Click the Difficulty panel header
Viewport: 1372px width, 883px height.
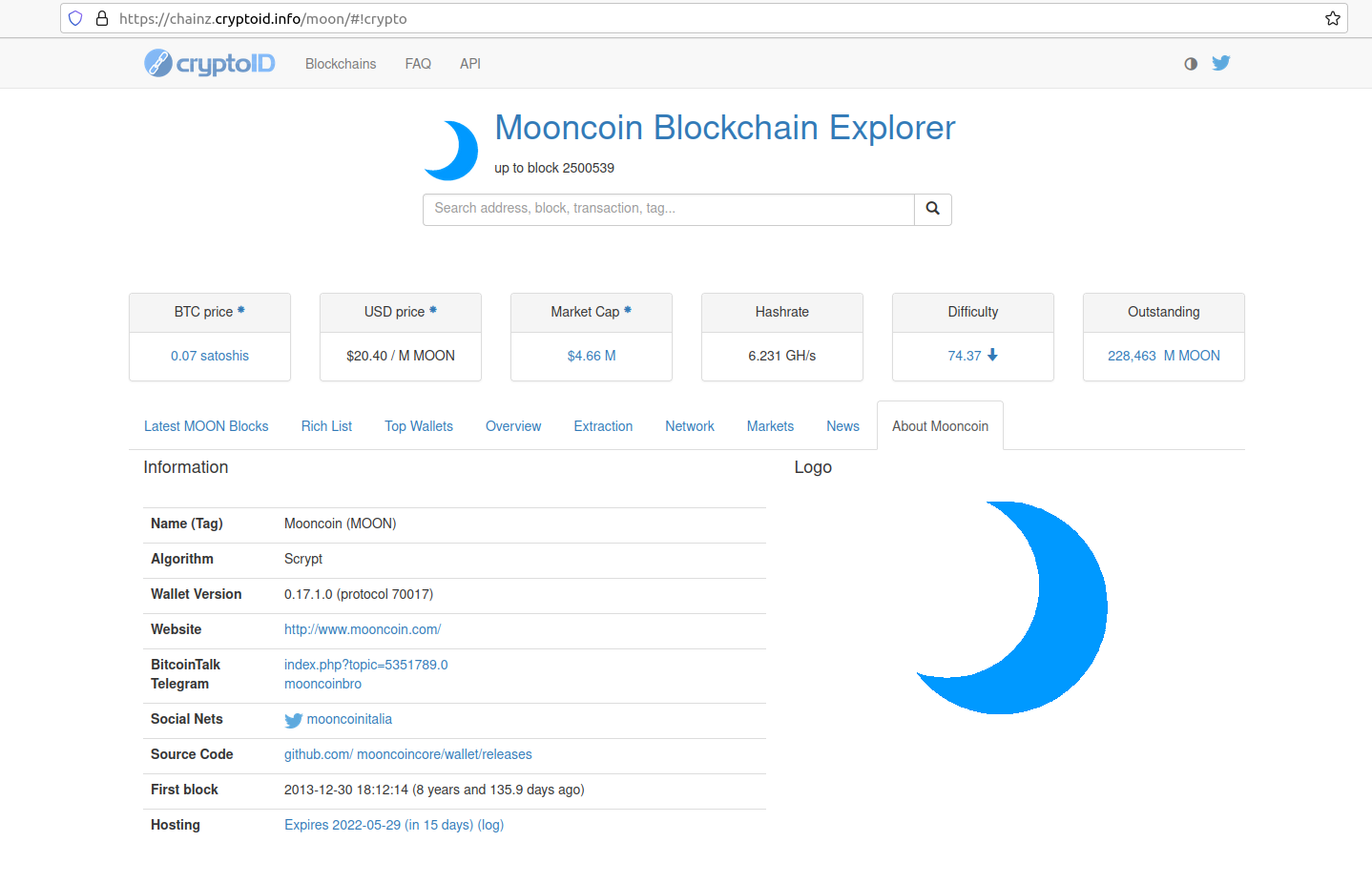973,313
